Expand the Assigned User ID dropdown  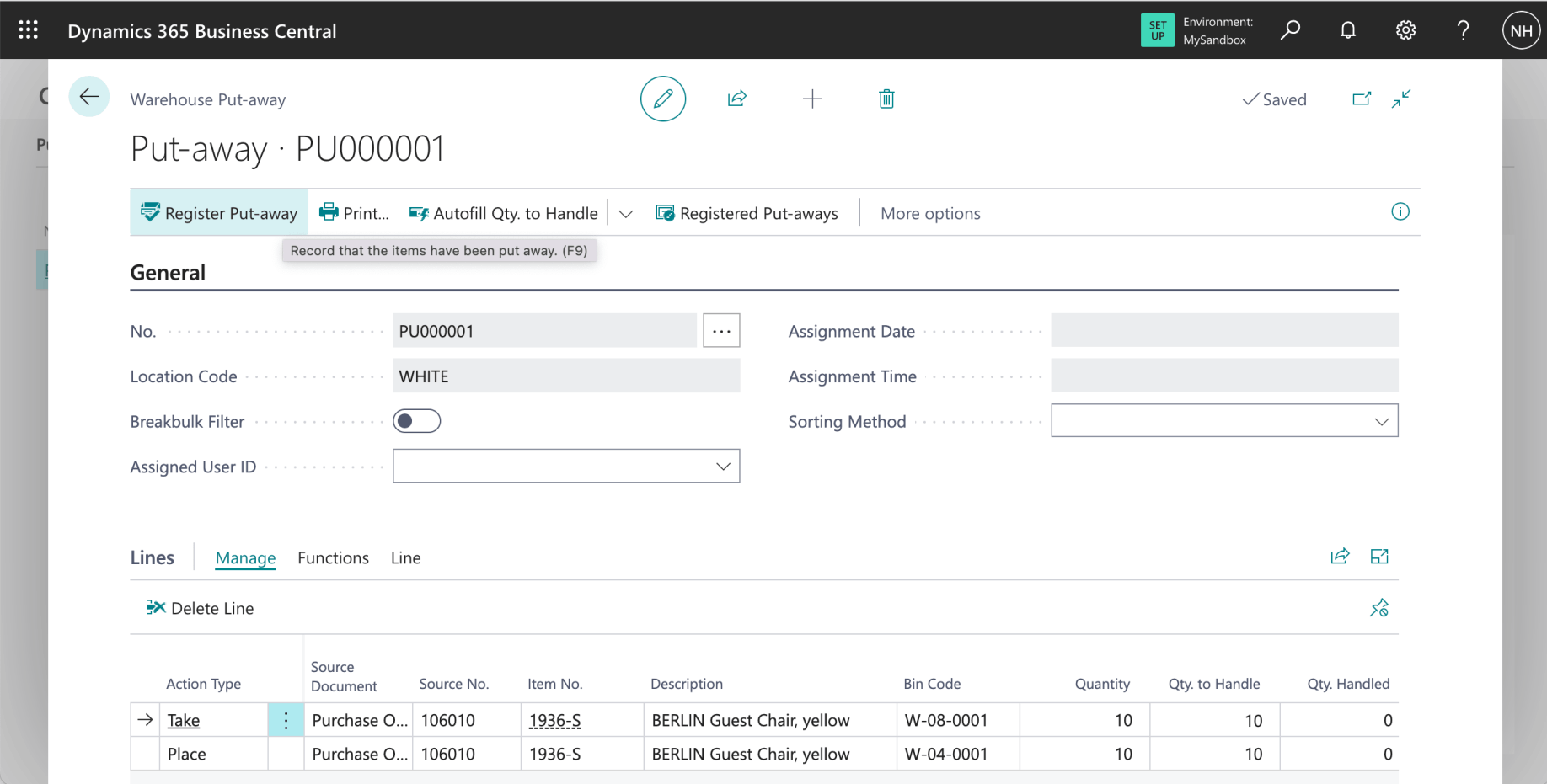(x=722, y=467)
